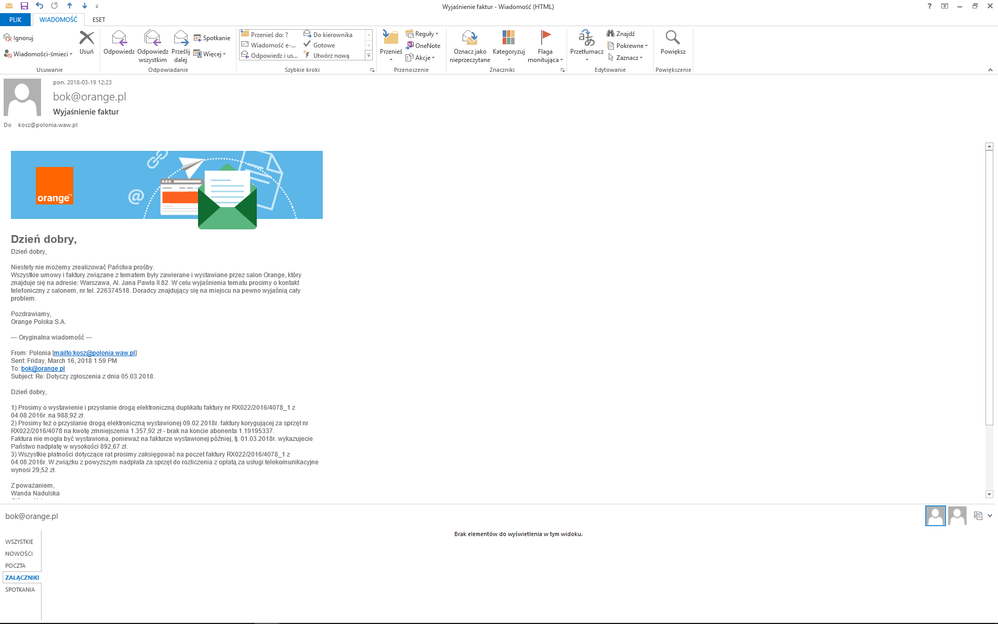
Task: Click Odpowiedz (Reply) icon in ribbon
Action: point(118,44)
